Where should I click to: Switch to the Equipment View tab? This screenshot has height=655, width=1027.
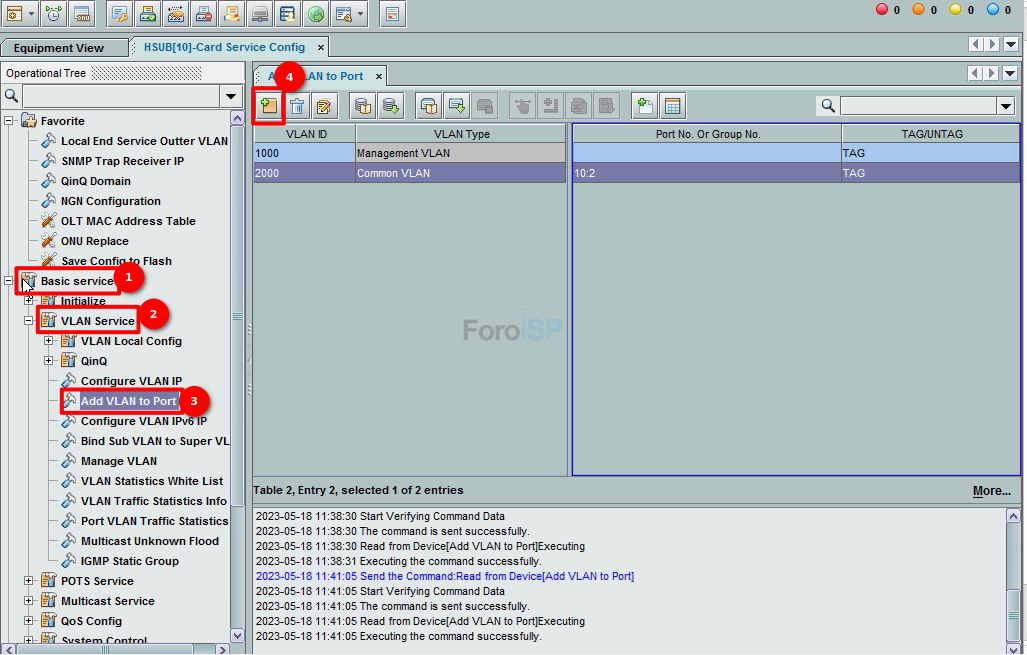tap(59, 47)
